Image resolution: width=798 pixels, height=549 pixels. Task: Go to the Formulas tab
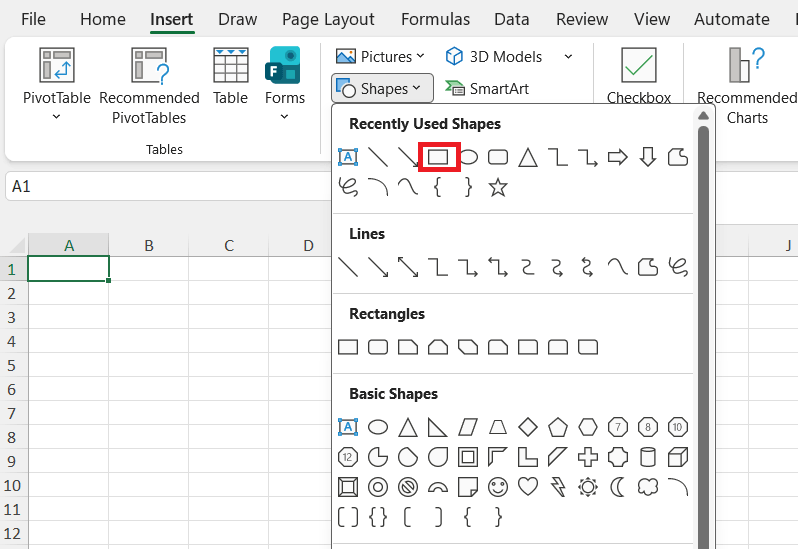point(435,19)
